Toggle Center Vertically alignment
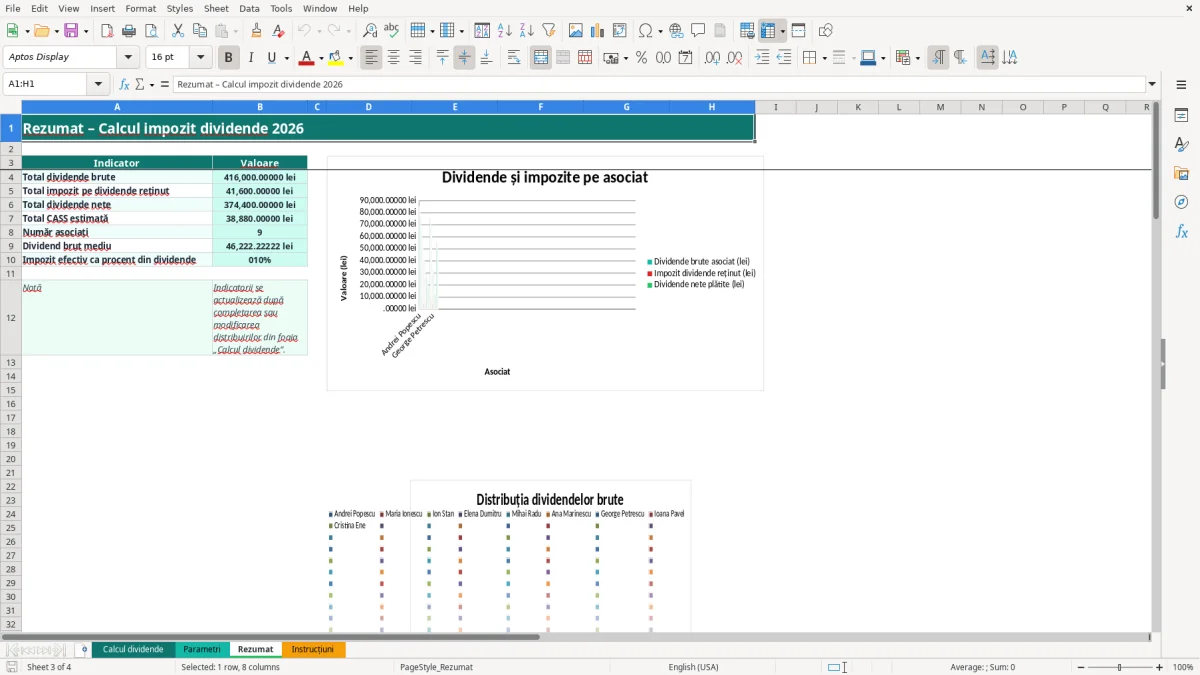Viewport: 1200px width, 675px height. [x=465, y=58]
